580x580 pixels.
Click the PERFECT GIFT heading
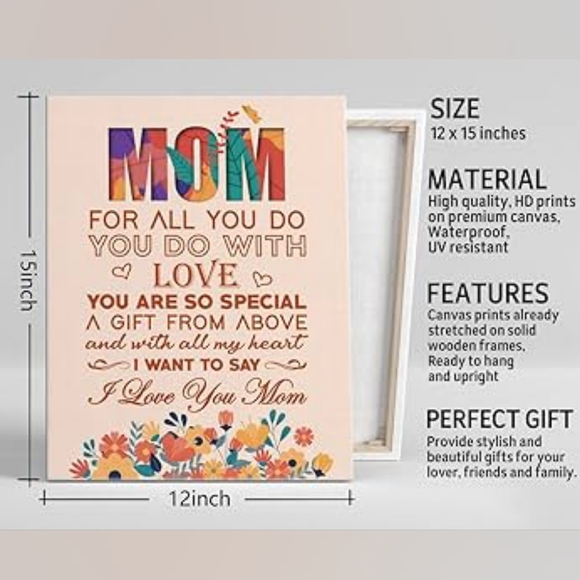click(x=499, y=419)
